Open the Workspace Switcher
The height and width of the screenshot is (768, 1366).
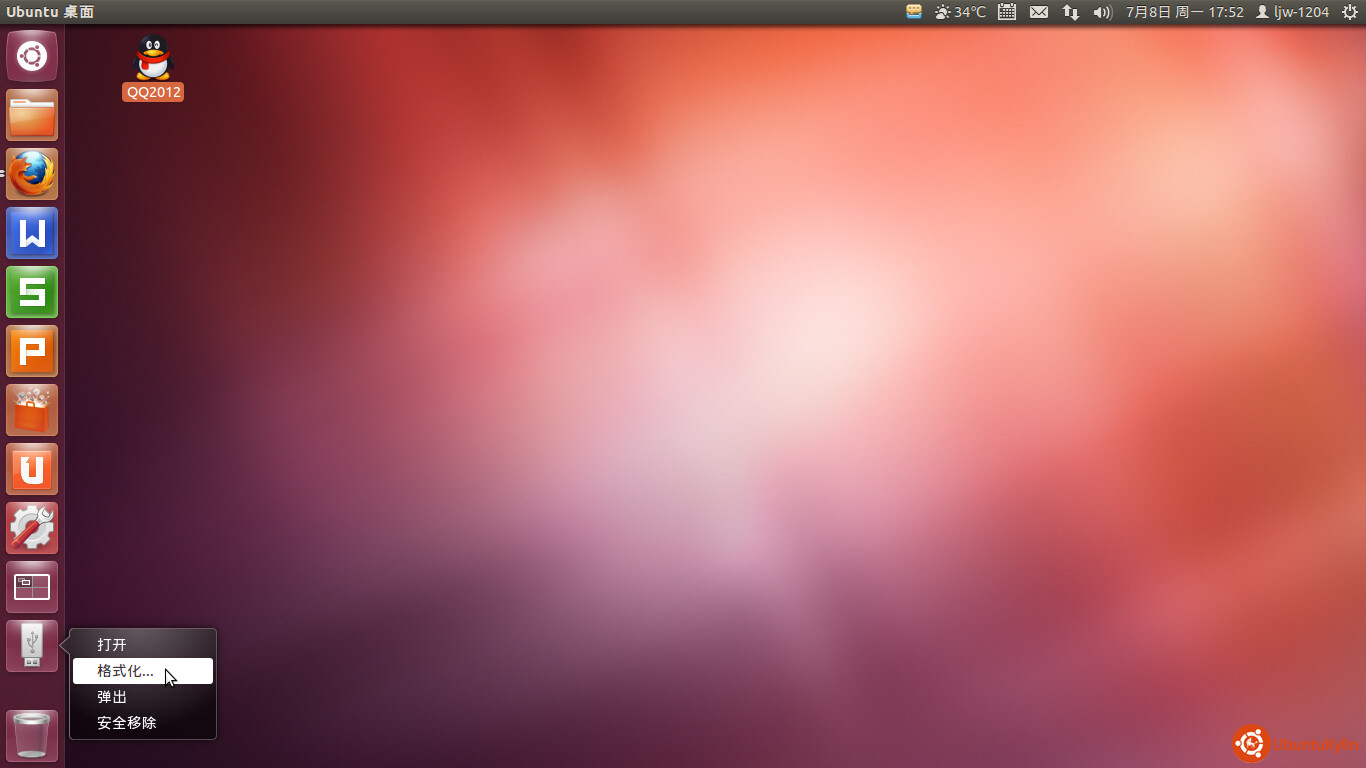tap(32, 587)
